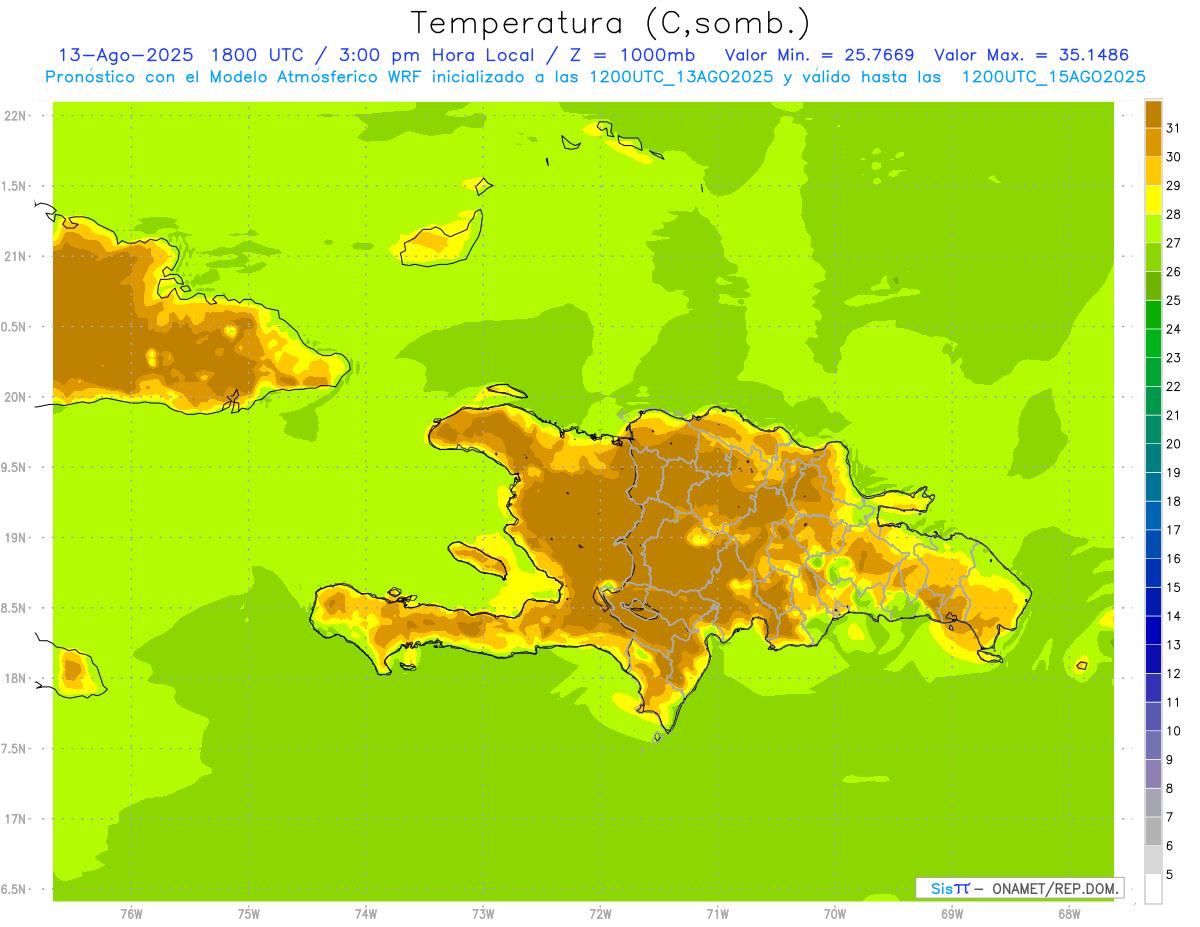Click the green legend swatch between 26 and 27
Screen dimensions: 1200x927
point(1153,257)
